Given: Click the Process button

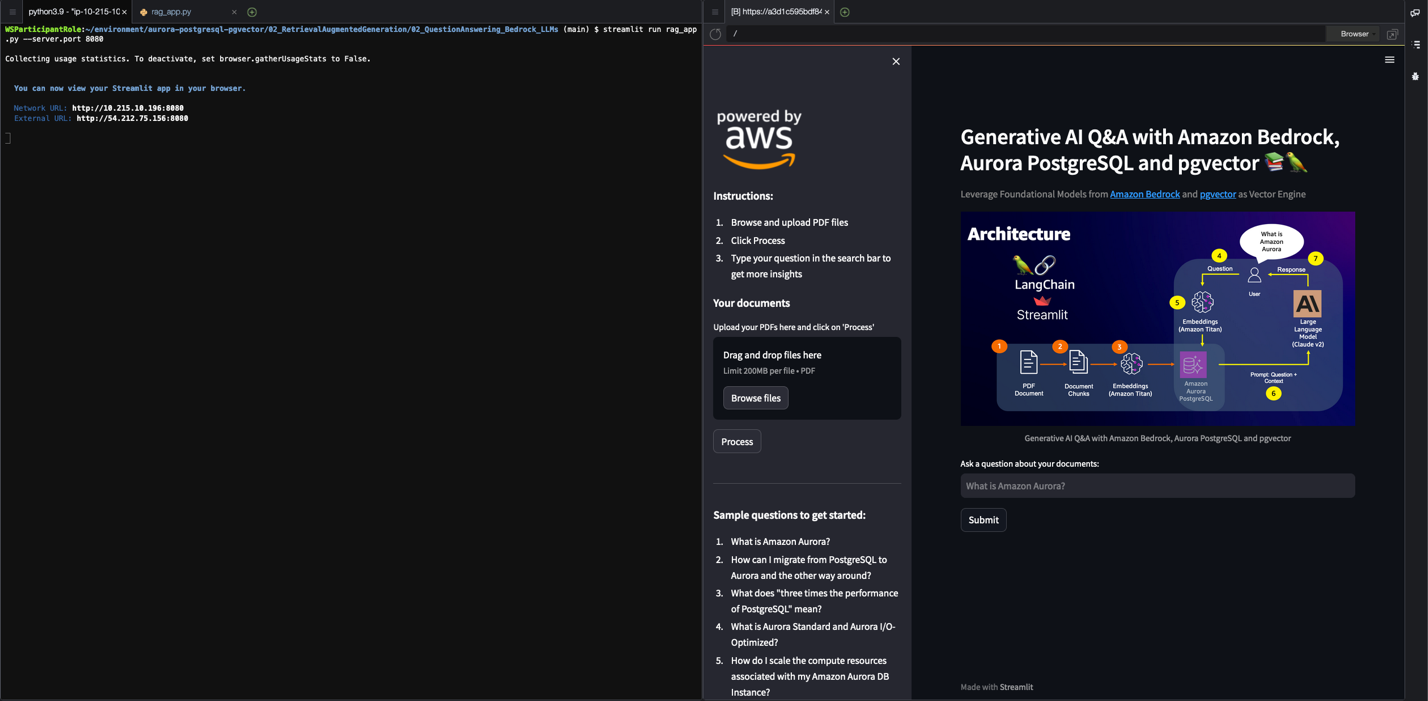Looking at the screenshot, I should 737,442.
